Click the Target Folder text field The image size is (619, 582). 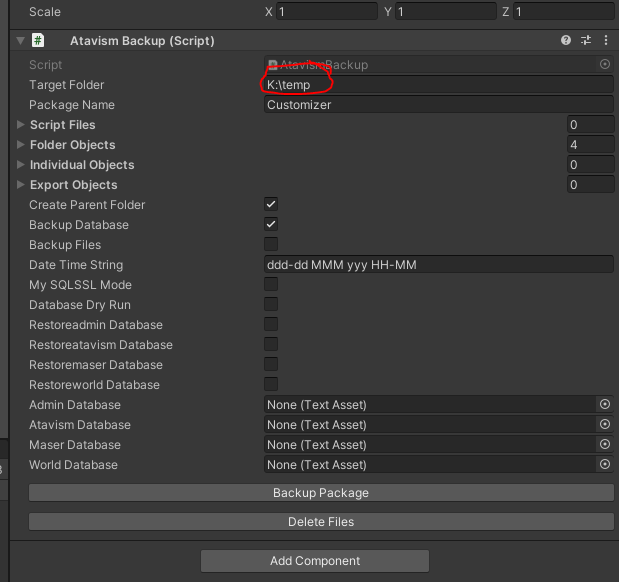(x=438, y=85)
